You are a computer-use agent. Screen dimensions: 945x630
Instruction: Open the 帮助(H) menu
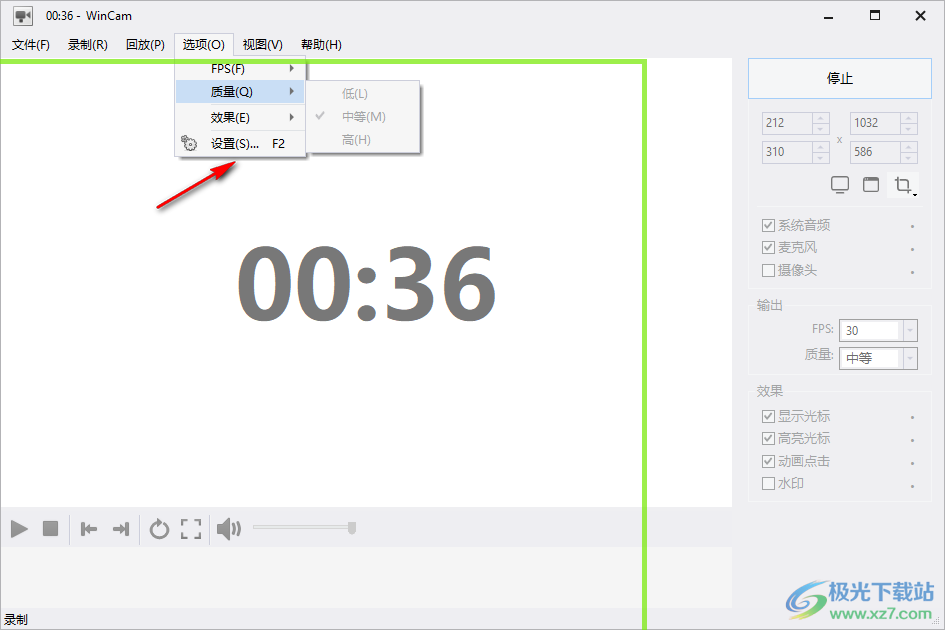(321, 45)
